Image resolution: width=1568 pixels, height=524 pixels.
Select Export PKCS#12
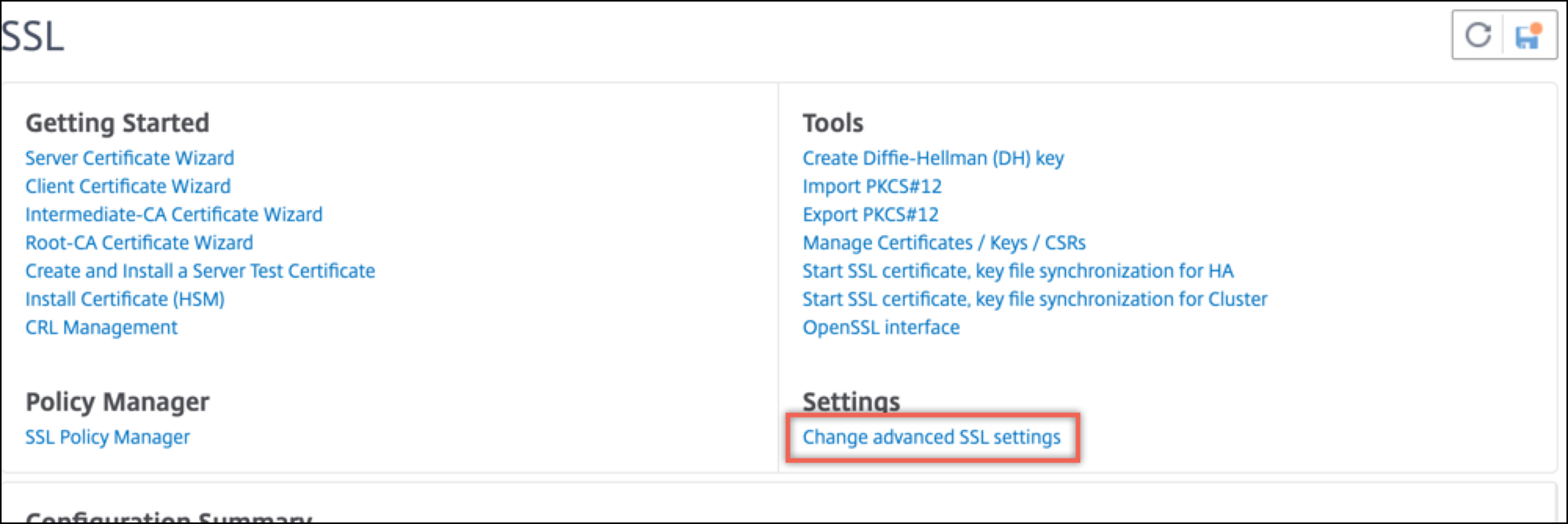(x=870, y=214)
